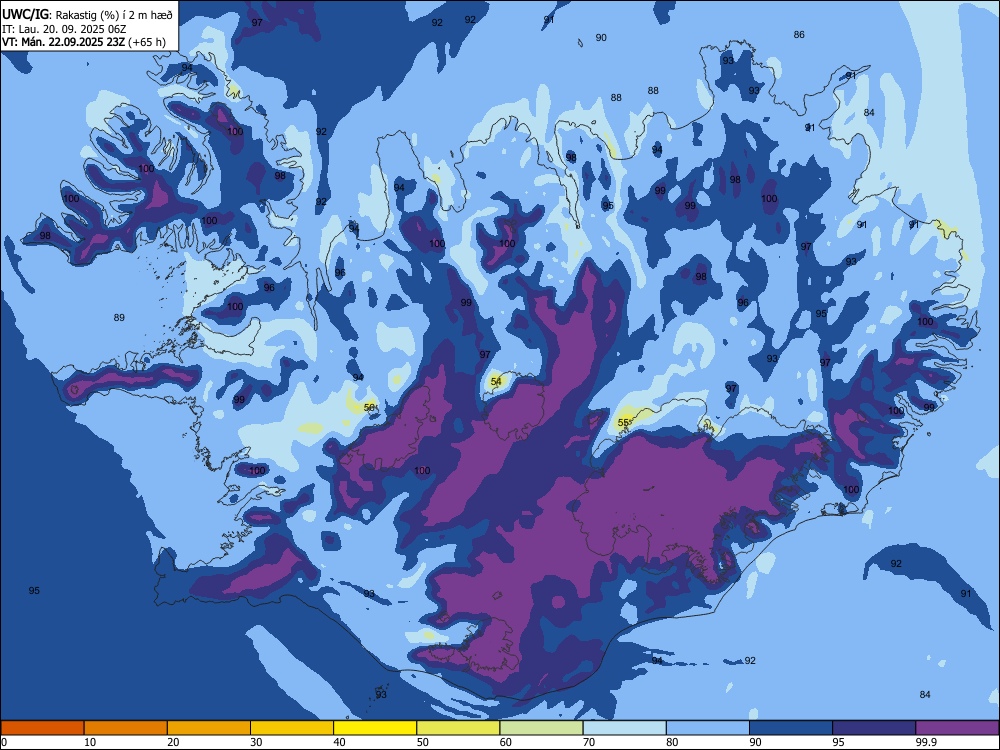Select the legend tick label '70'
Screen dimensions: 1000x750
[x=589, y=742]
